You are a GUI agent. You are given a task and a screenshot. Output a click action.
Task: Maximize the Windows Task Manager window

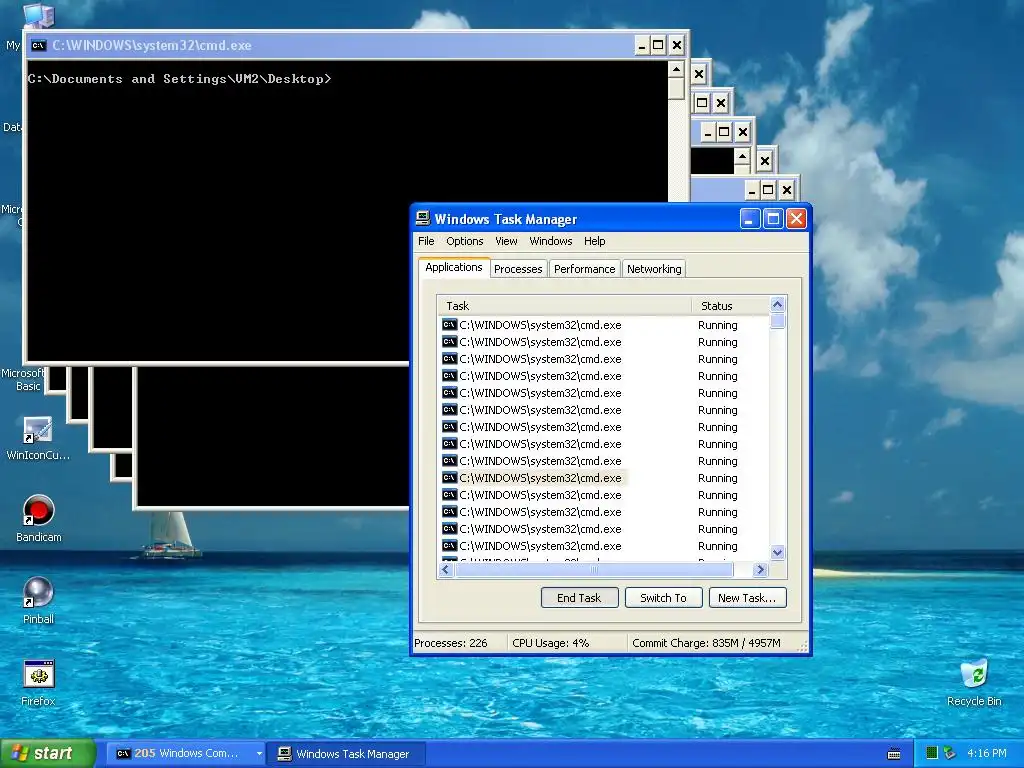(x=773, y=219)
